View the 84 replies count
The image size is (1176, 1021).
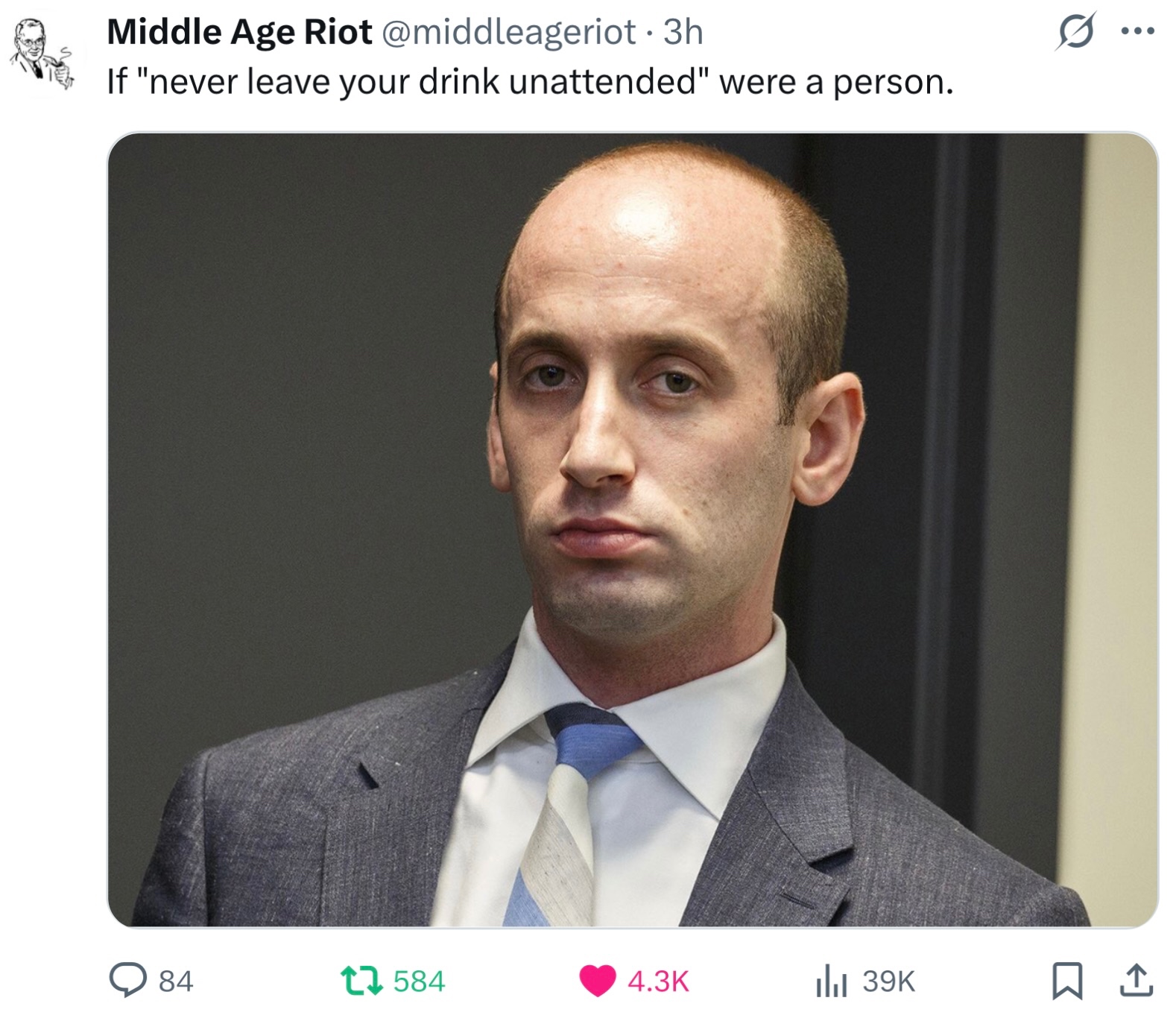pyautogui.click(x=176, y=982)
